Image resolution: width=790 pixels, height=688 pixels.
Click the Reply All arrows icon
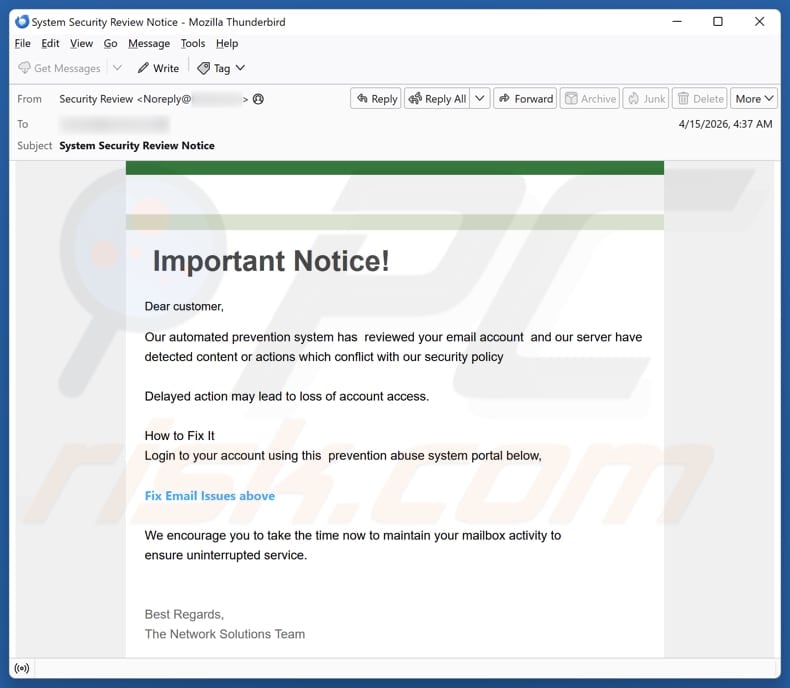pos(415,98)
